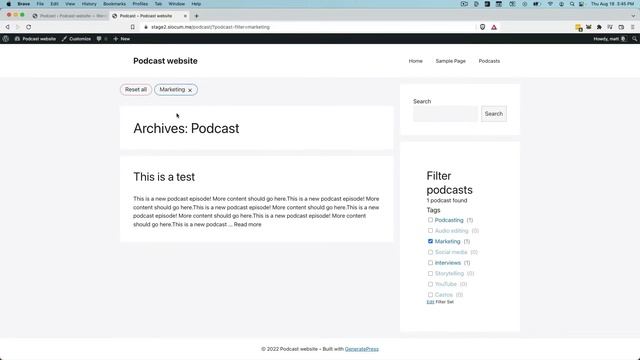This screenshot has height=360, width=640.
Task: Check the Podcasting tag checkbox
Action: (430, 220)
